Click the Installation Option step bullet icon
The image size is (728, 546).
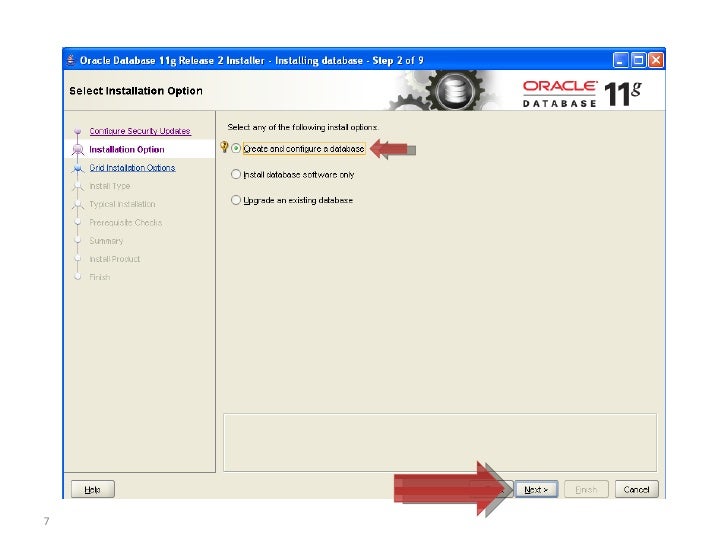[x=78, y=150]
